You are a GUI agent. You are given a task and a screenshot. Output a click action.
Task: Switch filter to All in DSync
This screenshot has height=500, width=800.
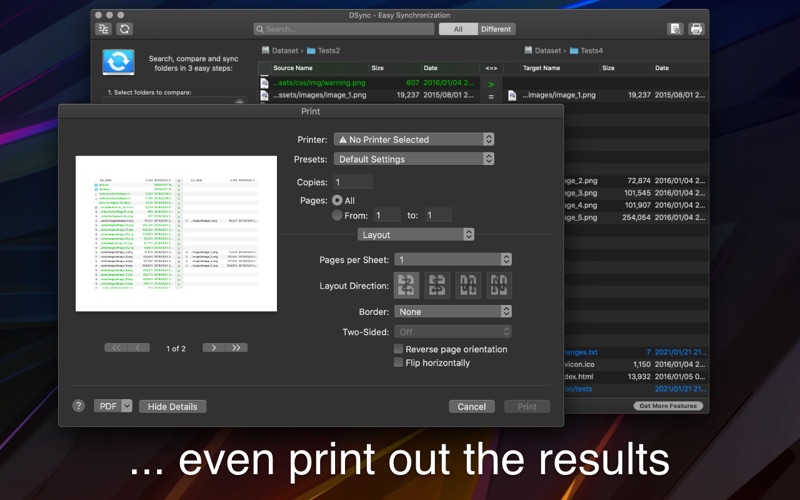pyautogui.click(x=458, y=29)
